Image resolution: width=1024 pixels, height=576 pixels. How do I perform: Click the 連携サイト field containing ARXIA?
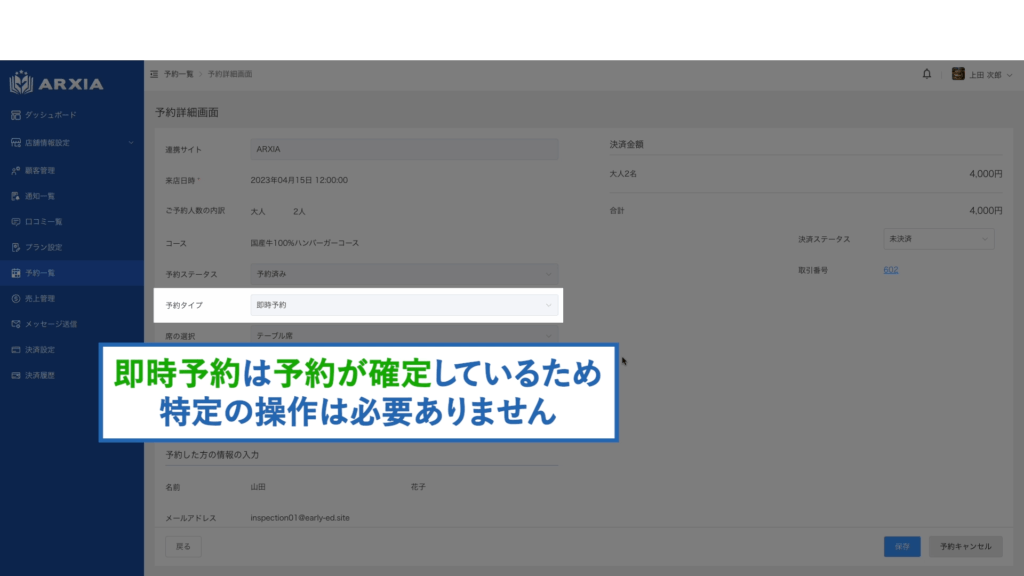[x=403, y=149]
